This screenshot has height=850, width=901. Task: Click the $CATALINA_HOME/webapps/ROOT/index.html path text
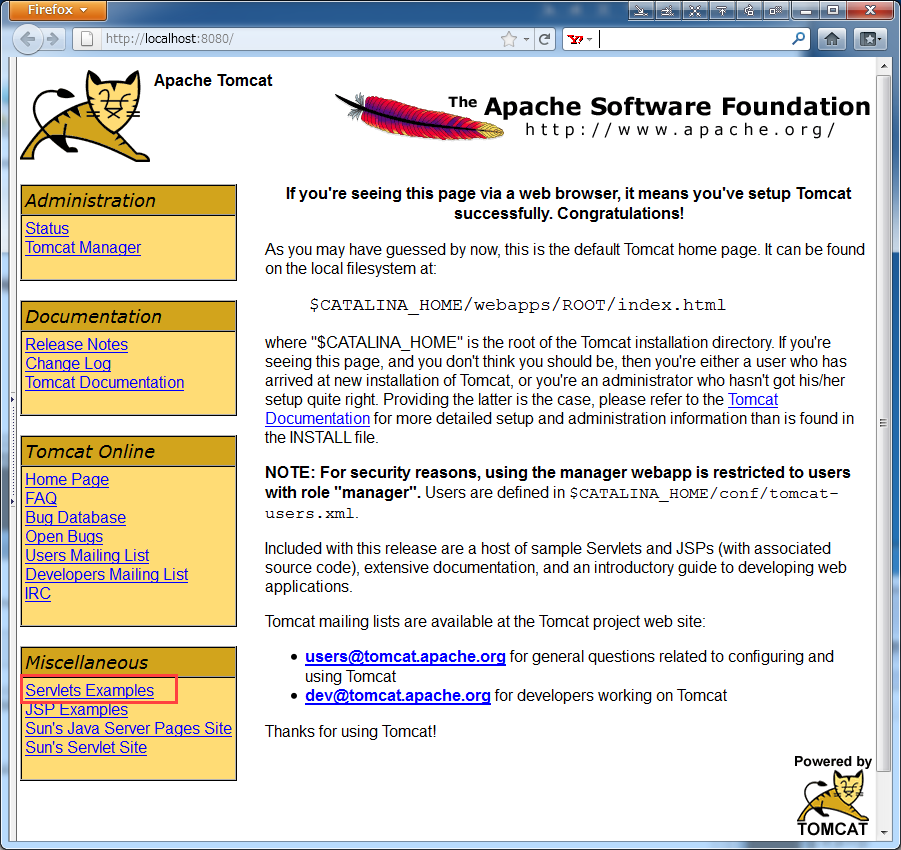517,305
